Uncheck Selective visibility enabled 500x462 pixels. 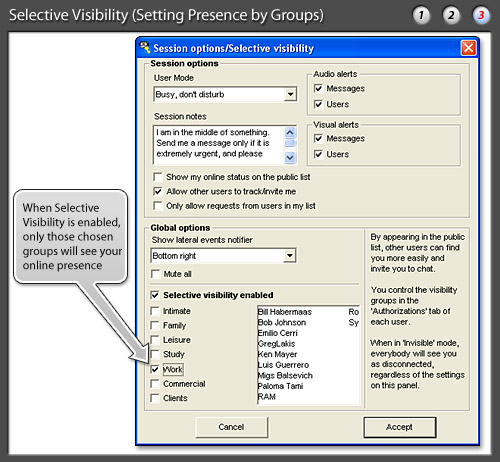coord(155,295)
